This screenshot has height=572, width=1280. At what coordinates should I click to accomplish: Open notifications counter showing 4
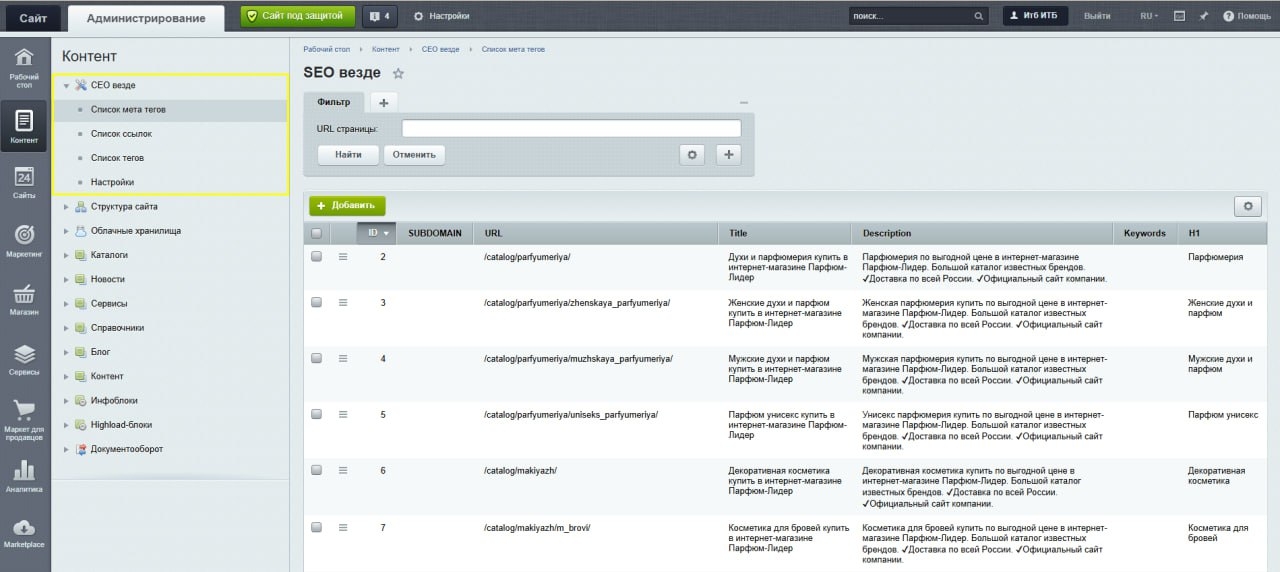(378, 16)
